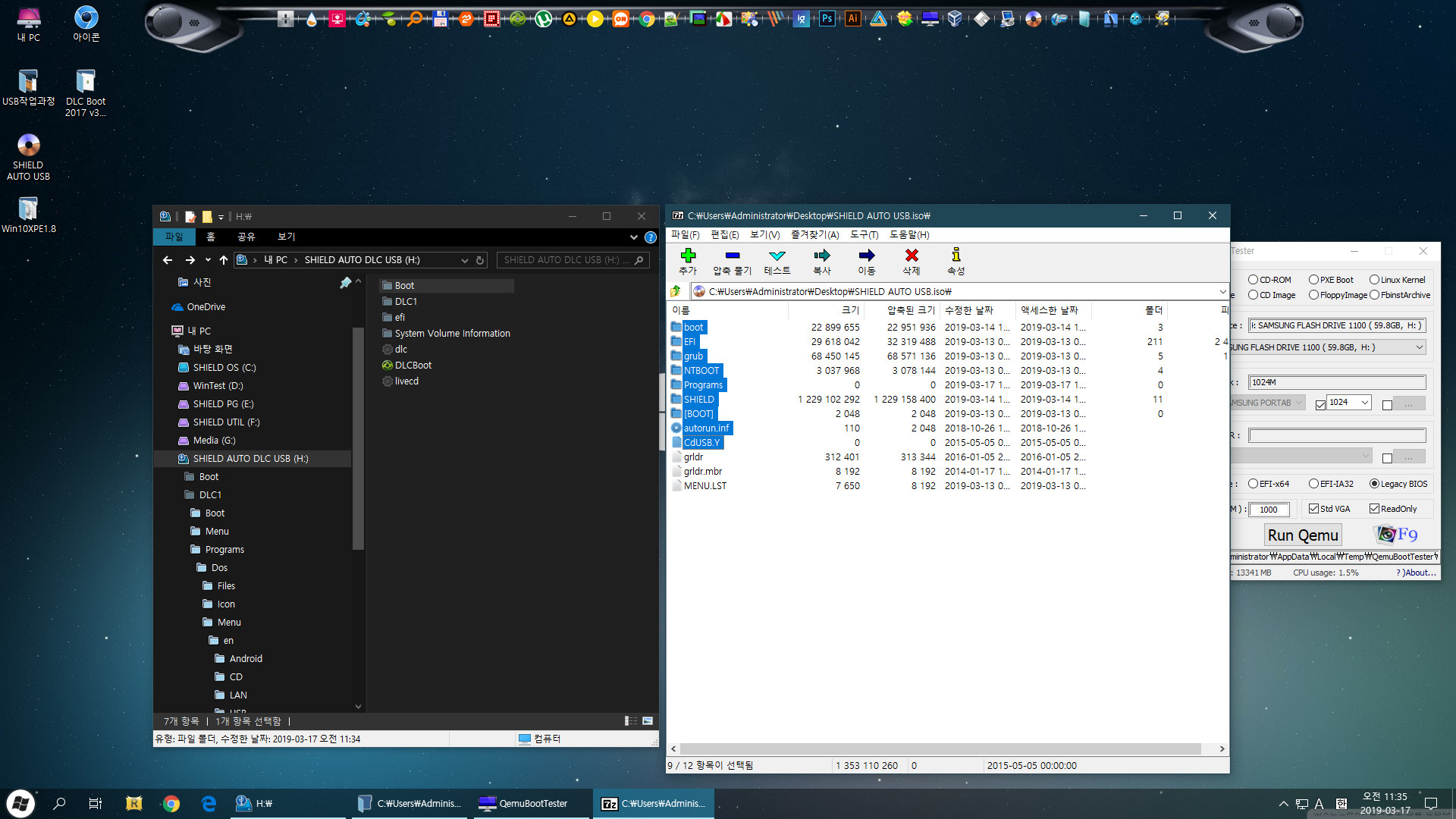
Task: Click the 7-Zip horizontal scrollbar right arrow
Action: pyautogui.click(x=1222, y=749)
